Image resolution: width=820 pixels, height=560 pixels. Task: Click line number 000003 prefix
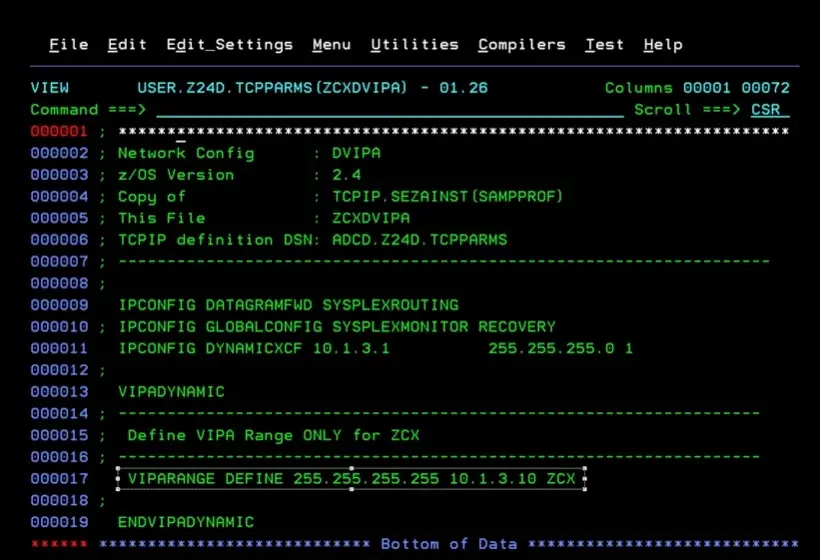click(59, 175)
